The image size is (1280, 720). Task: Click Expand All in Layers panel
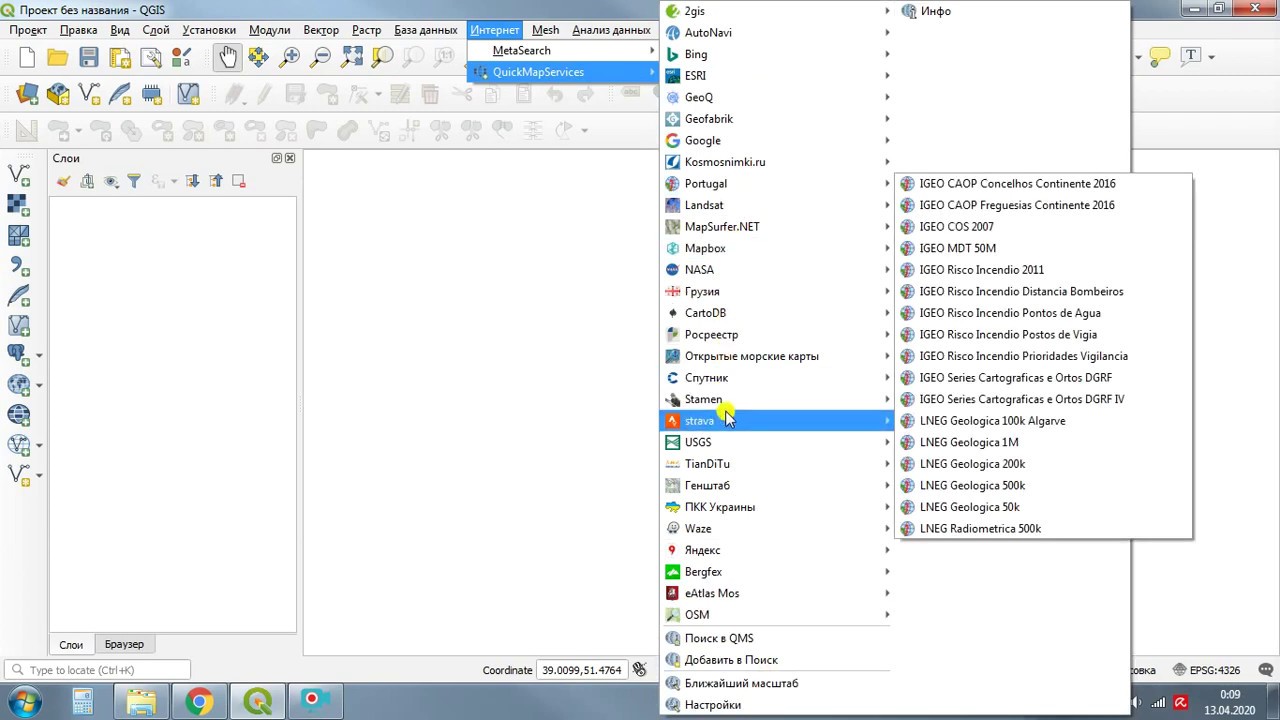192,181
